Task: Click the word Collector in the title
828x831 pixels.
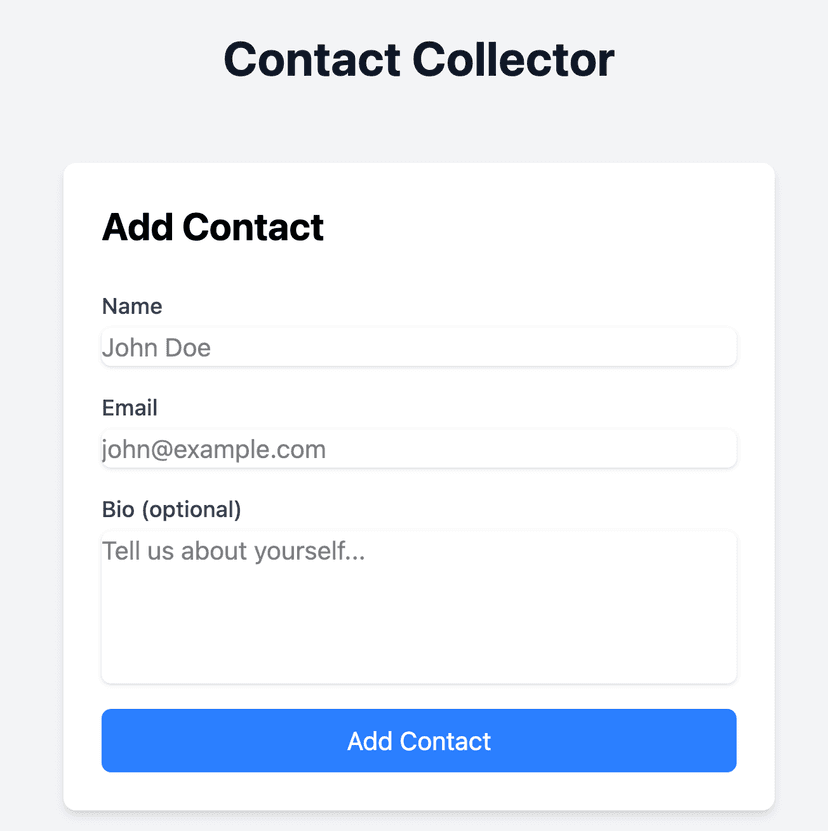Action: [x=513, y=59]
